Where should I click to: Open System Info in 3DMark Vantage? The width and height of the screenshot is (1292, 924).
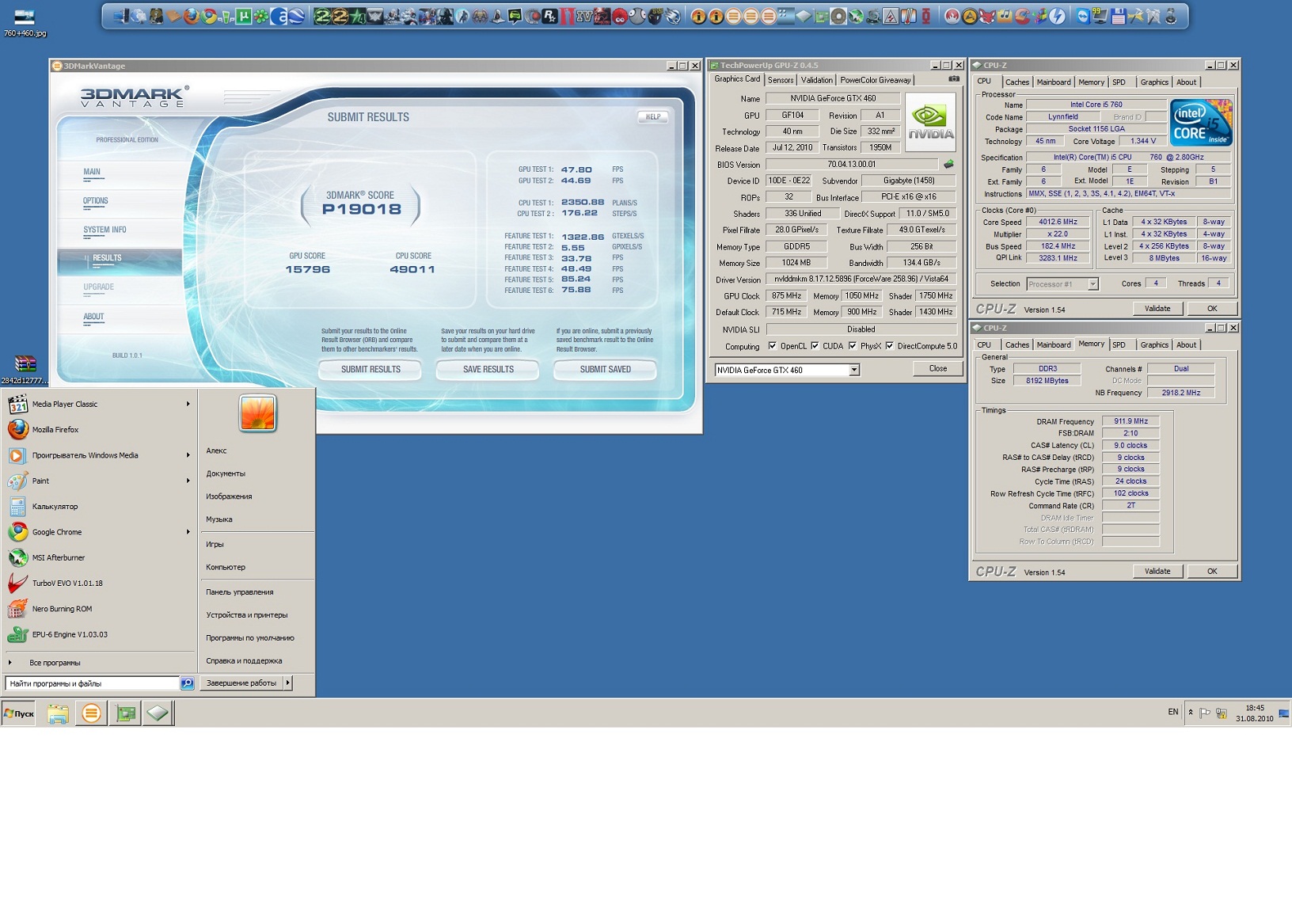[x=104, y=230]
